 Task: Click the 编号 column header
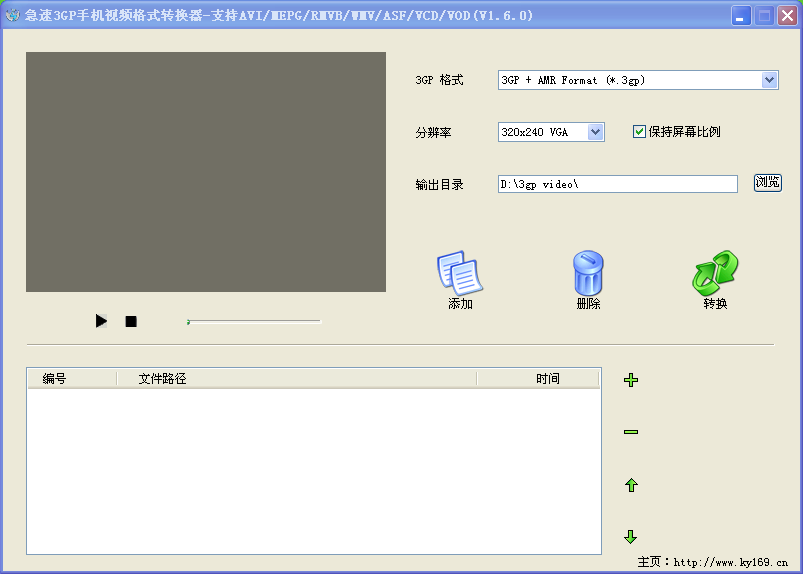point(72,378)
